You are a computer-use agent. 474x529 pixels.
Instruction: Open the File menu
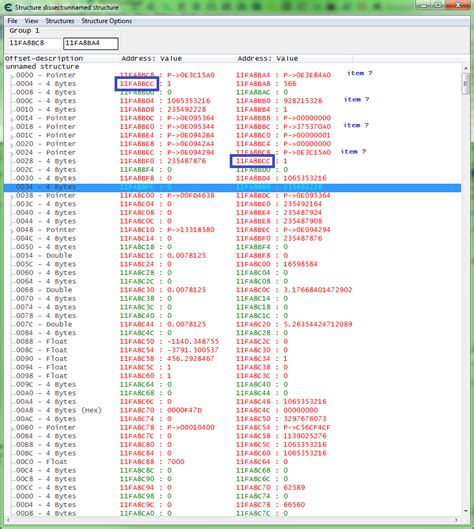click(x=12, y=21)
